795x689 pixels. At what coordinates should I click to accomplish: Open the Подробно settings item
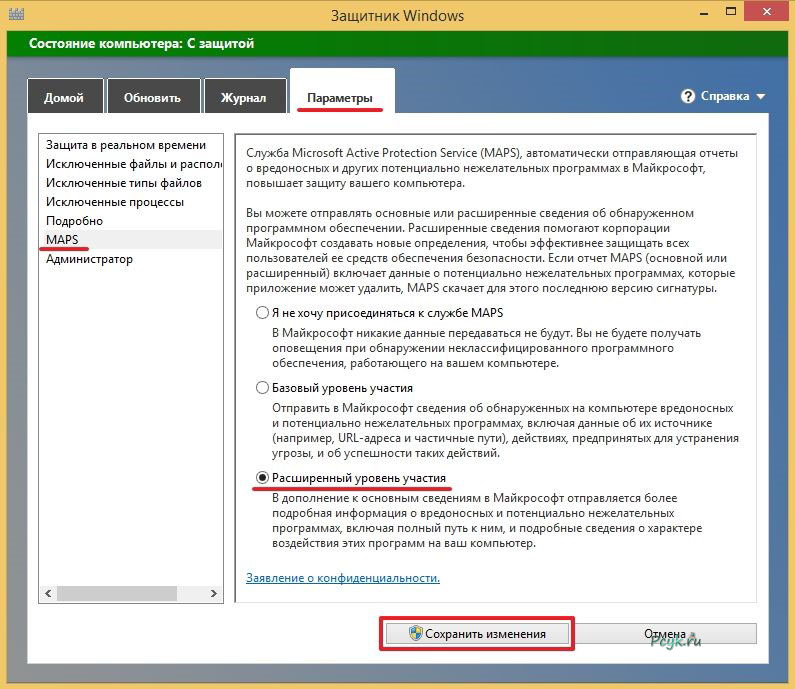130,221
